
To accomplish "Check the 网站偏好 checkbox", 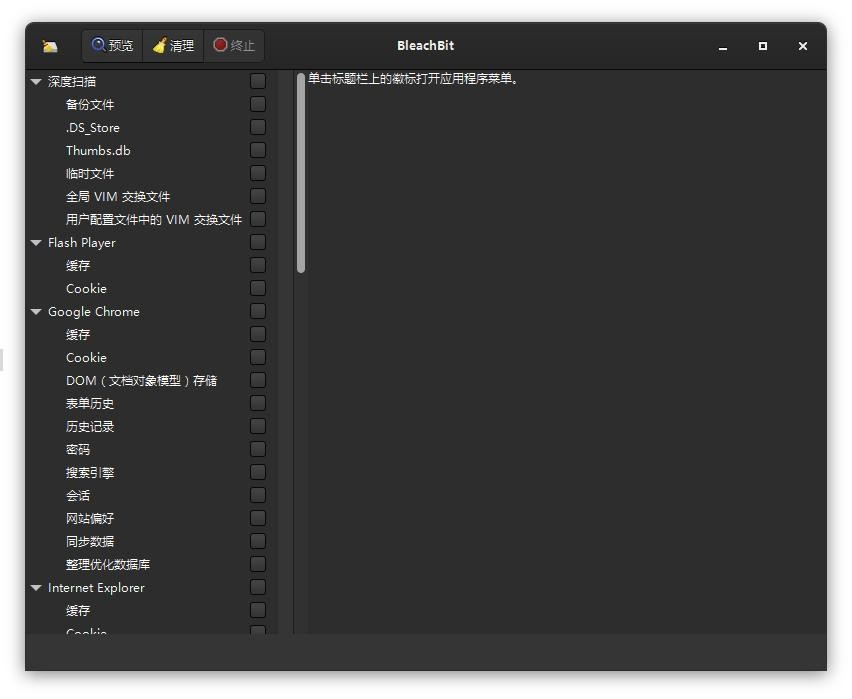I will pyautogui.click(x=258, y=519).
